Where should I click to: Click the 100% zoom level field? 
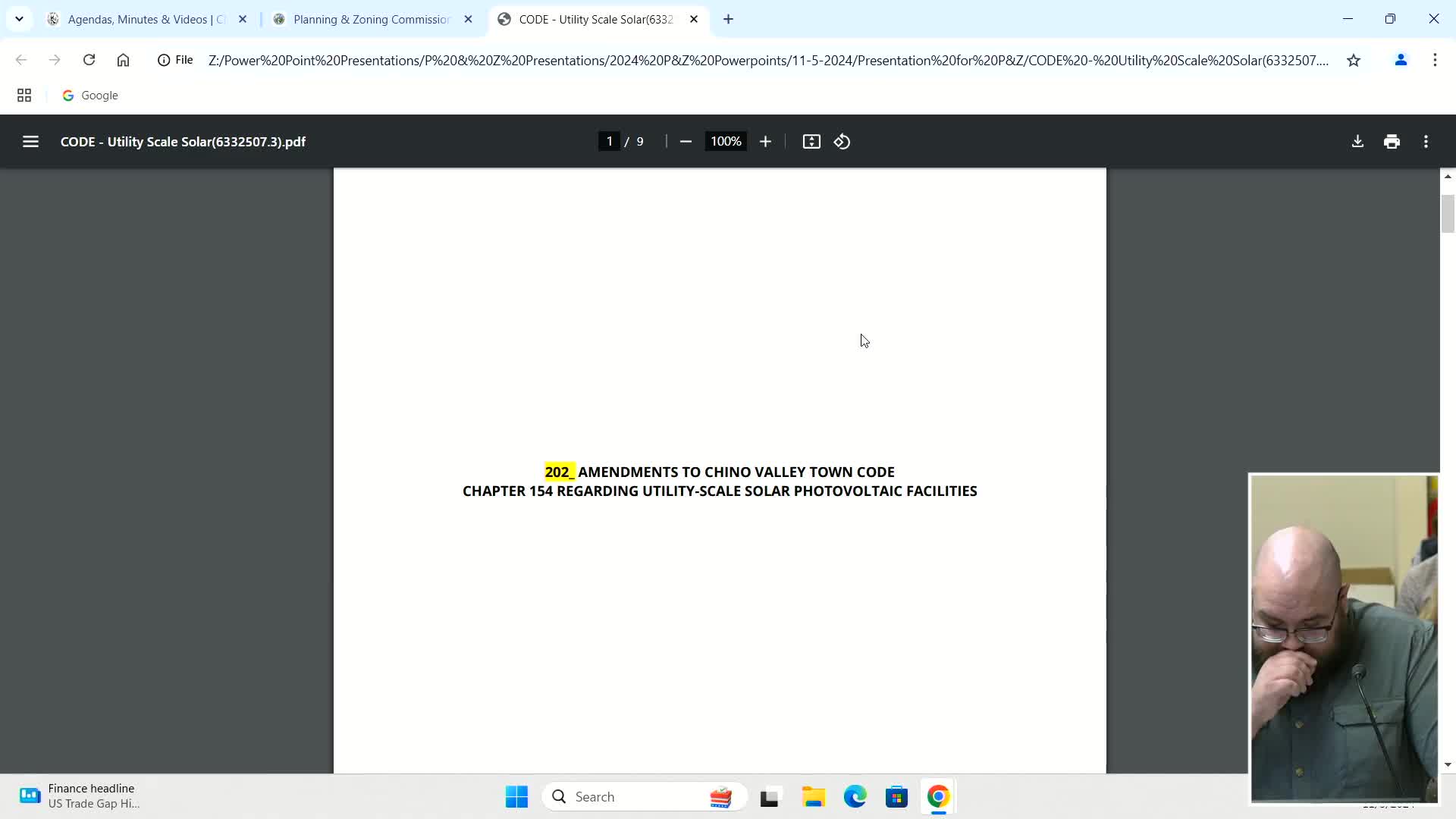point(726,142)
